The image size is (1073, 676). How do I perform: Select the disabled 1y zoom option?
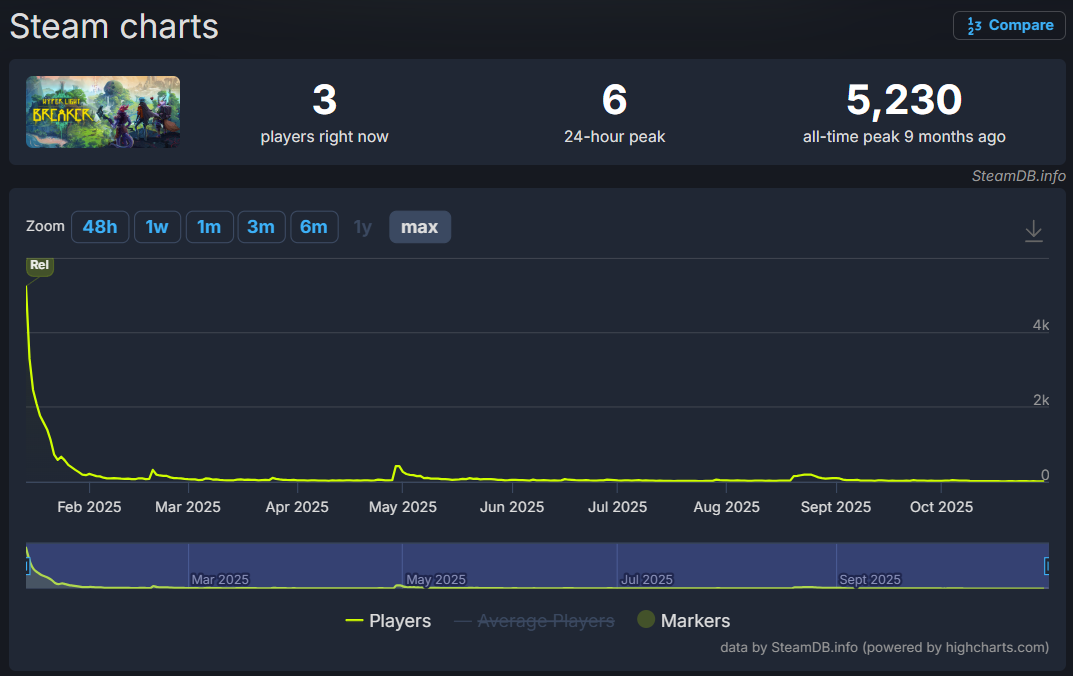pyautogui.click(x=363, y=227)
